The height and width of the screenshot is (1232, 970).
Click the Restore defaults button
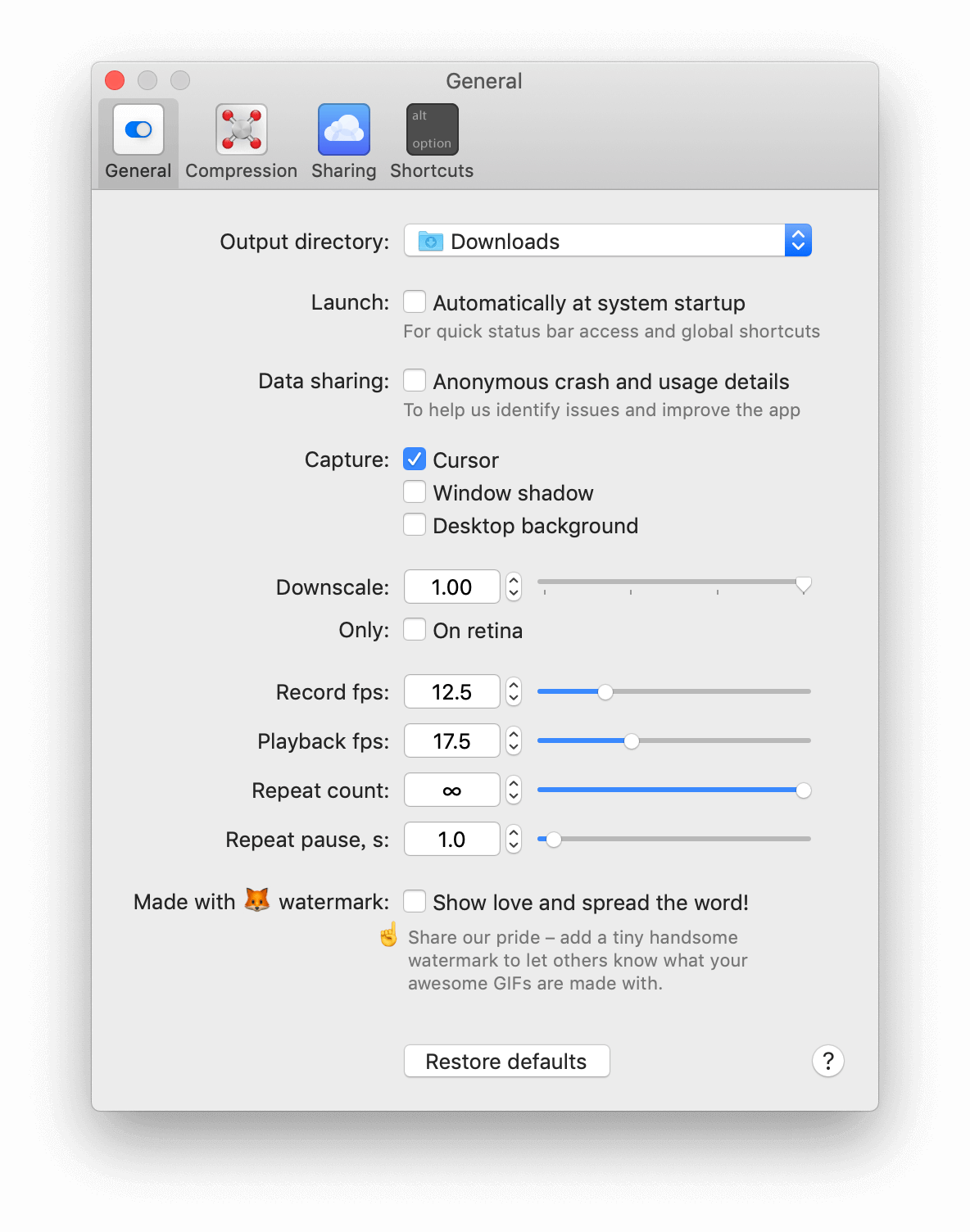tap(506, 1061)
